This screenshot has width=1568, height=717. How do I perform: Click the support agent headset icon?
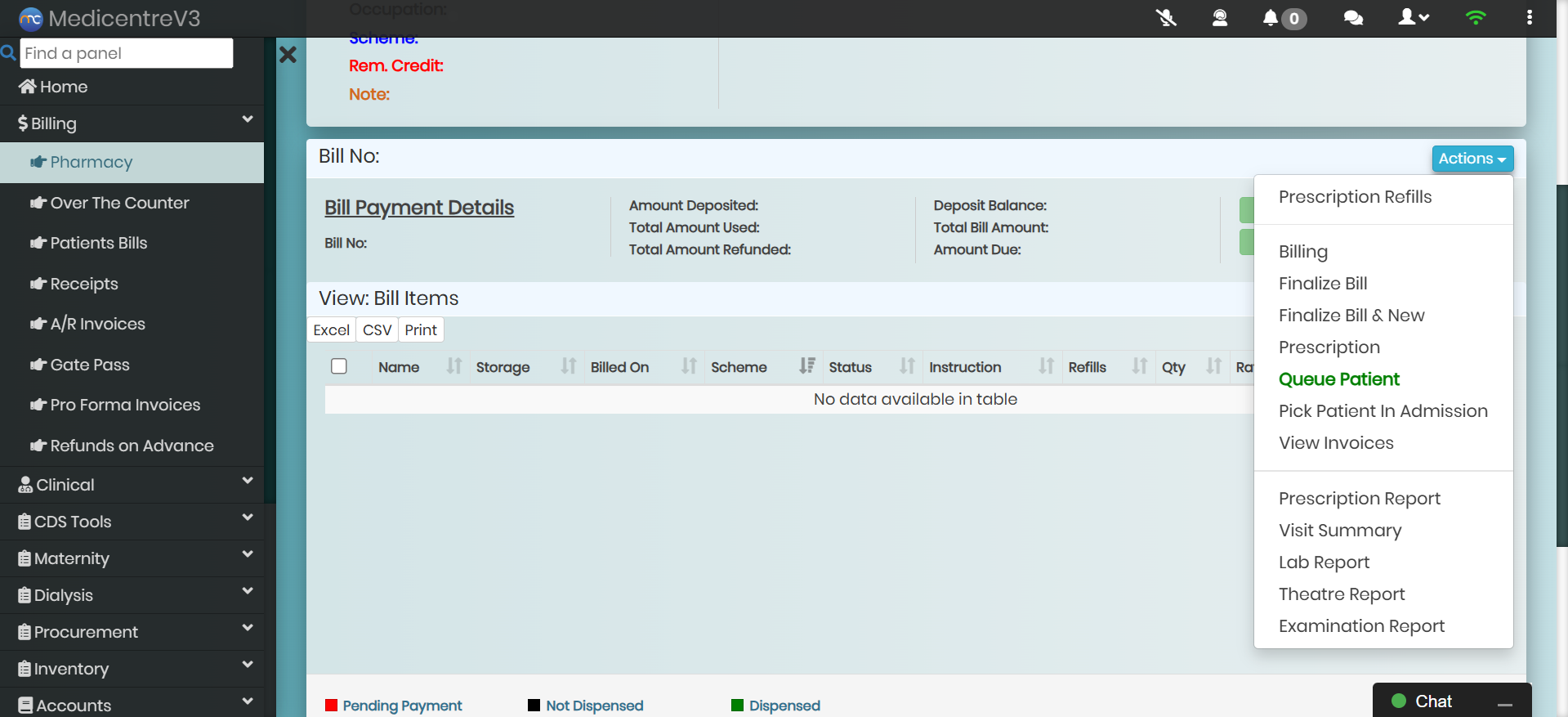click(x=1219, y=18)
